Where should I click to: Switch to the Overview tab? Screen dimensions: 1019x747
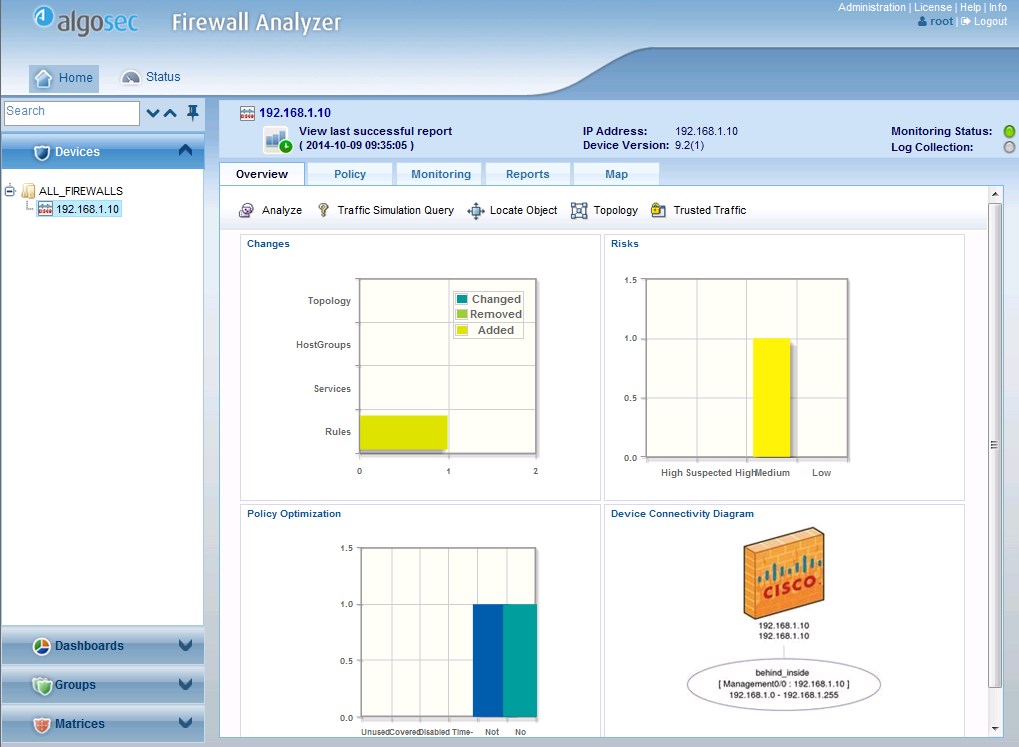pyautogui.click(x=262, y=174)
